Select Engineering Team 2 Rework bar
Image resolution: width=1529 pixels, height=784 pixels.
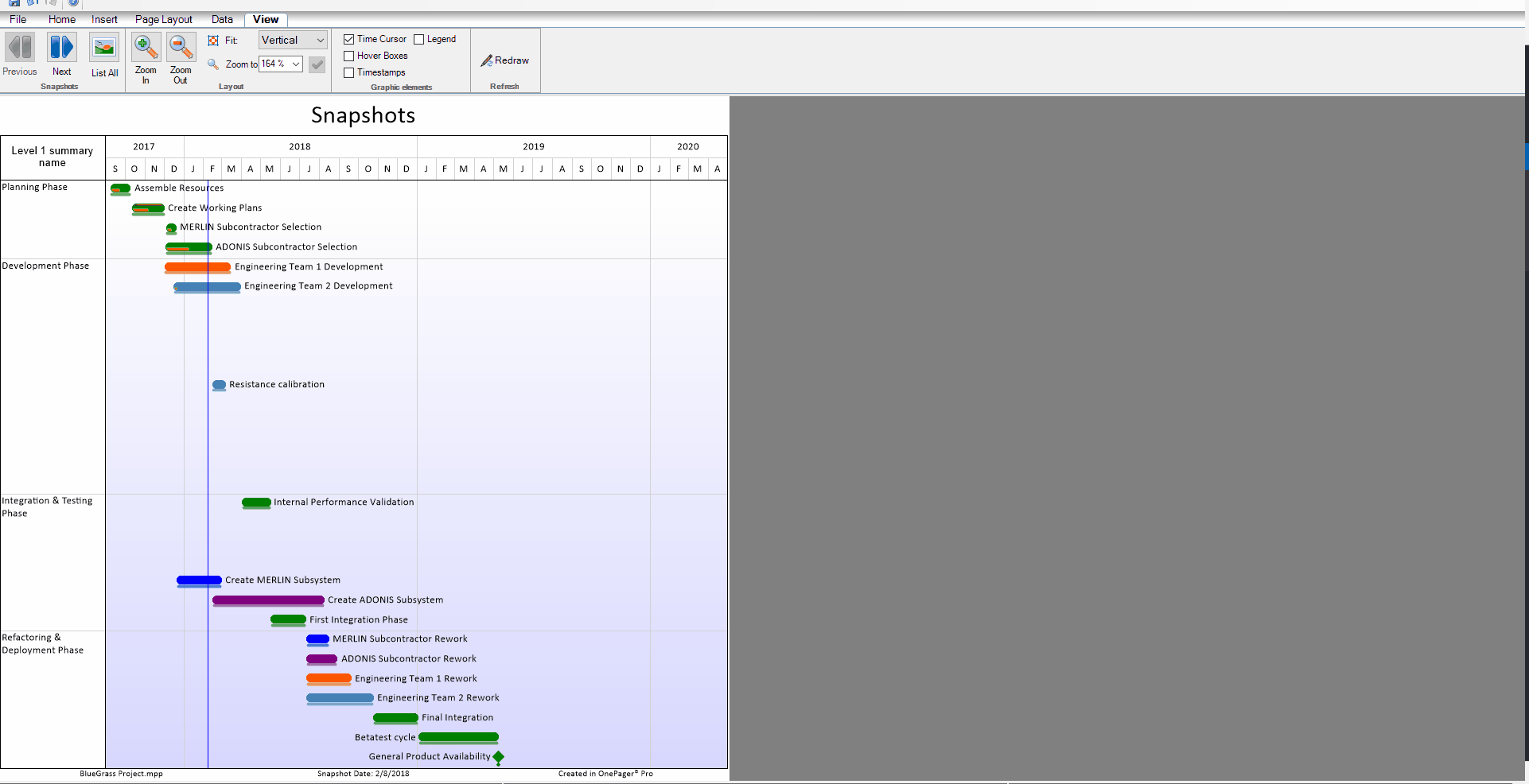pyautogui.click(x=340, y=698)
